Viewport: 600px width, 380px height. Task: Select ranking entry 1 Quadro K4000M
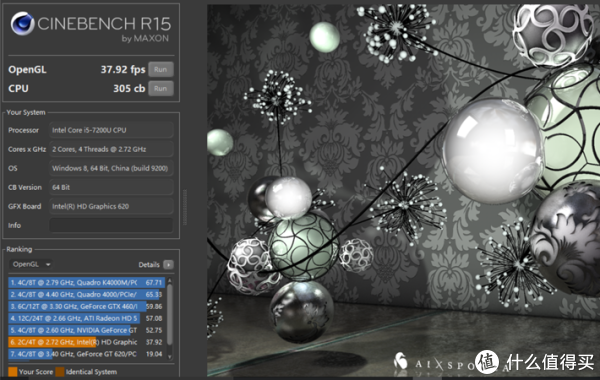pos(86,282)
